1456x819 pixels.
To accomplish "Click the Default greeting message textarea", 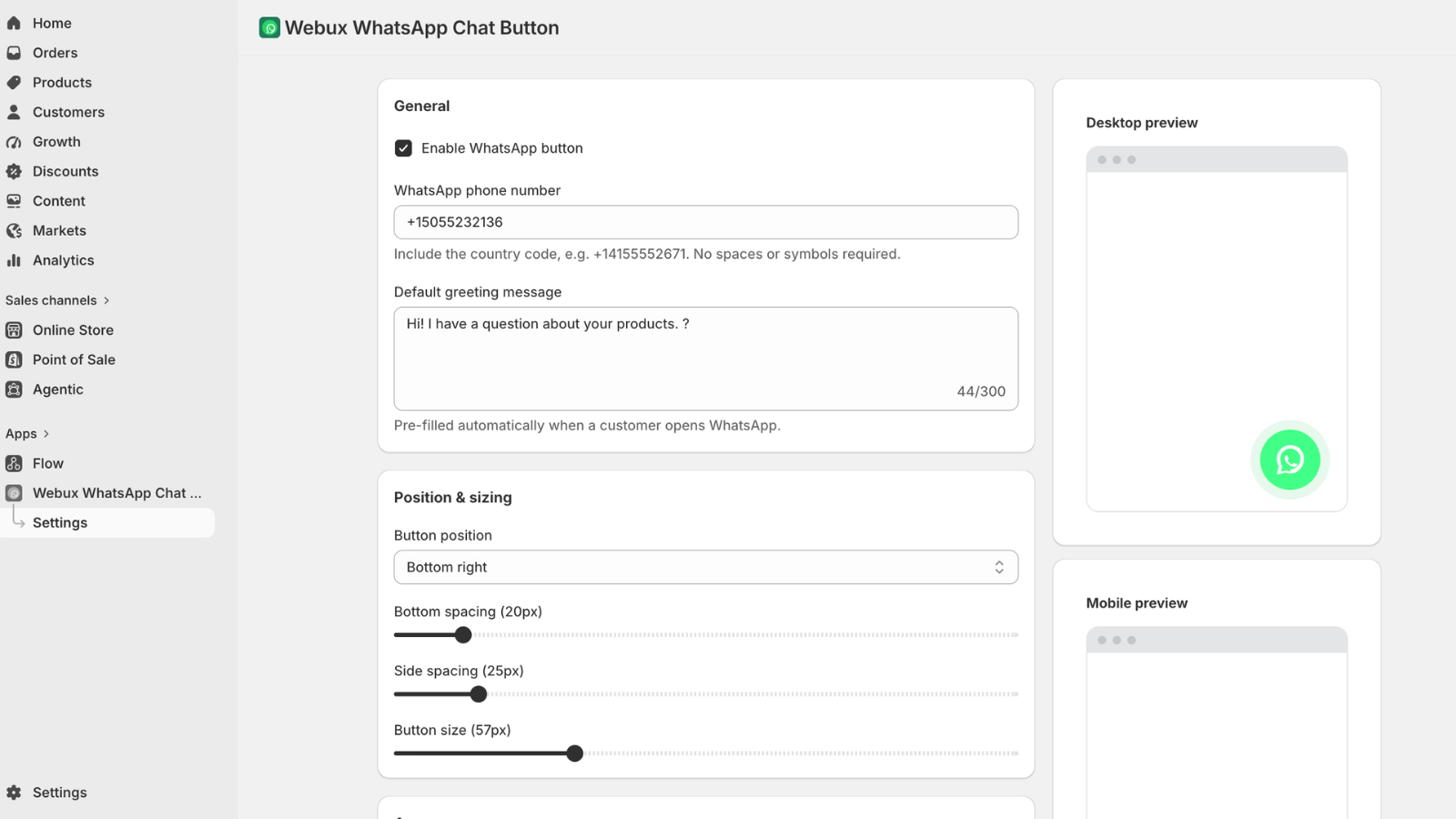I will (x=706, y=359).
